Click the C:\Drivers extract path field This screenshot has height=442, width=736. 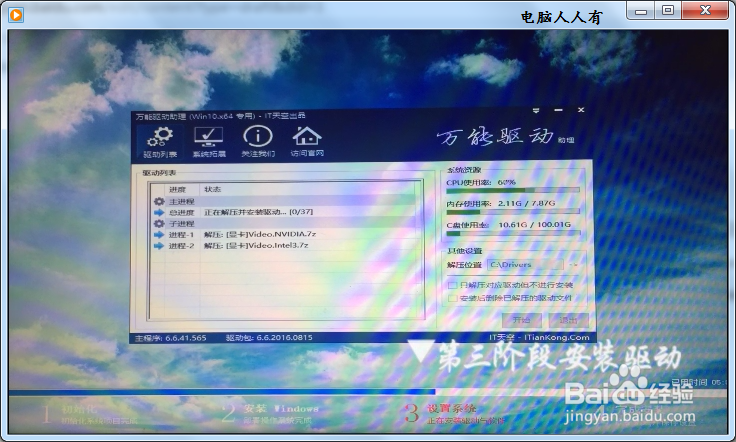click(525, 265)
